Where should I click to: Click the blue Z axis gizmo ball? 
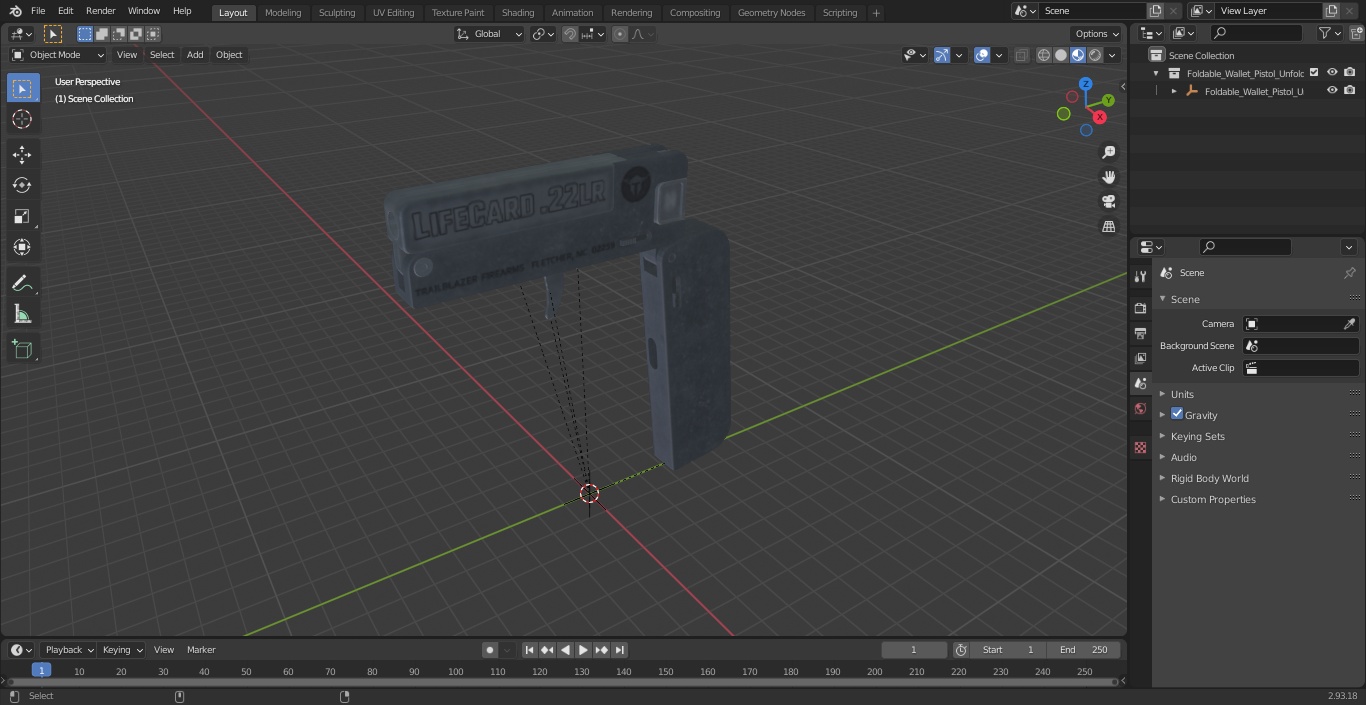pyautogui.click(x=1086, y=85)
